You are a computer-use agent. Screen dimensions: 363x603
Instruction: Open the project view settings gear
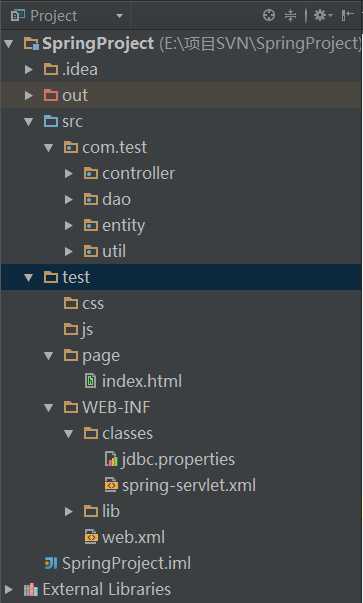click(321, 16)
